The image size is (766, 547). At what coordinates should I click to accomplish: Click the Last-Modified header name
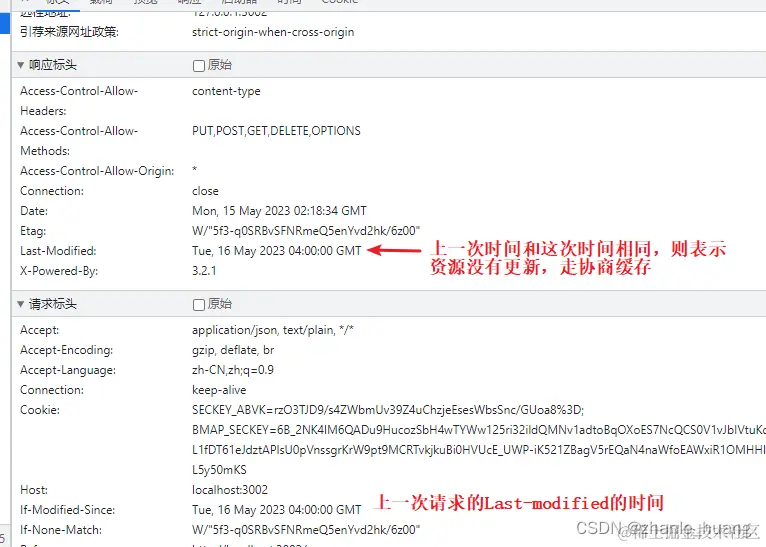[58, 251]
